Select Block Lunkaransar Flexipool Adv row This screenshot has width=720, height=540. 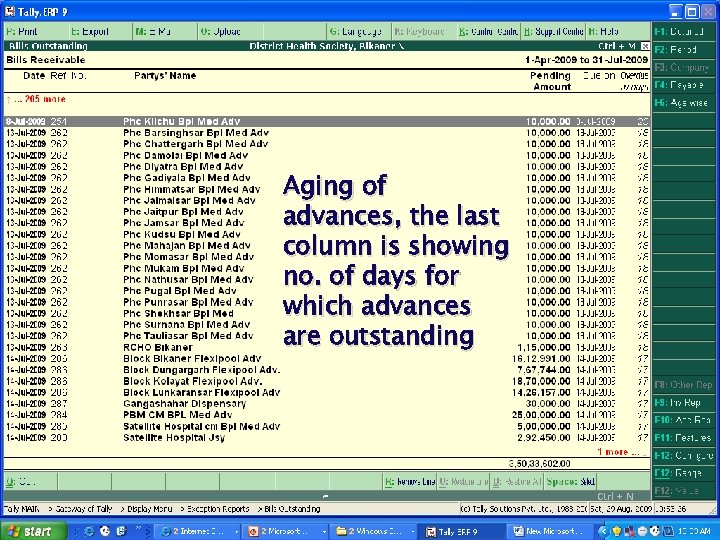click(326, 393)
